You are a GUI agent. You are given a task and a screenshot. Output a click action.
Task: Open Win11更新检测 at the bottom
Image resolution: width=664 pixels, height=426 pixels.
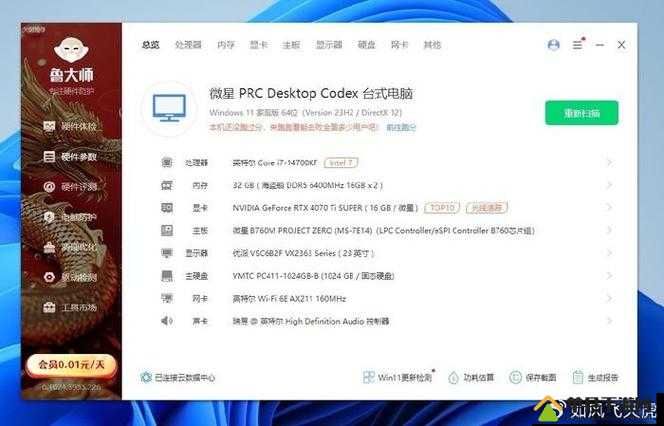[398, 377]
